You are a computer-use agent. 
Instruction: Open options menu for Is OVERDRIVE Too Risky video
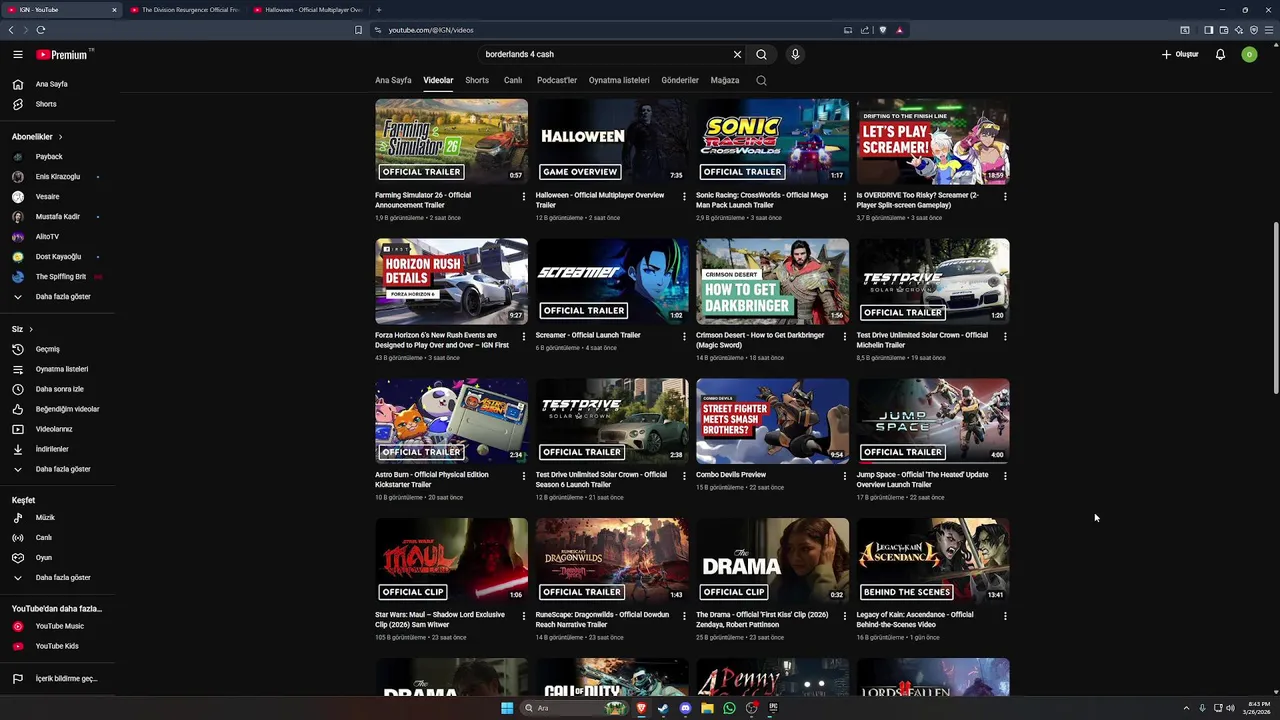tap(1005, 196)
